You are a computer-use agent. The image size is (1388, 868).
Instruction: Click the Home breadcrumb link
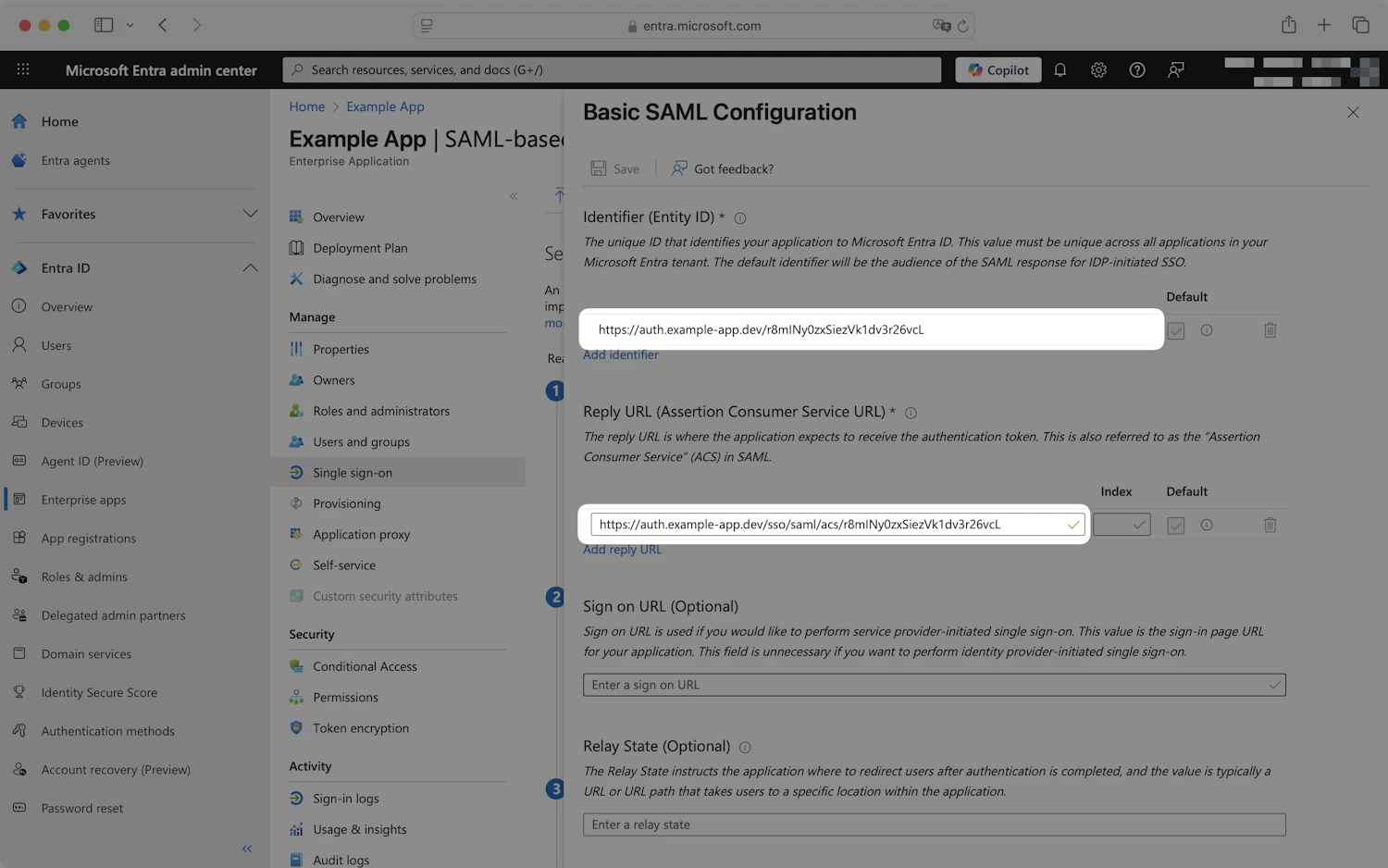pyautogui.click(x=307, y=106)
